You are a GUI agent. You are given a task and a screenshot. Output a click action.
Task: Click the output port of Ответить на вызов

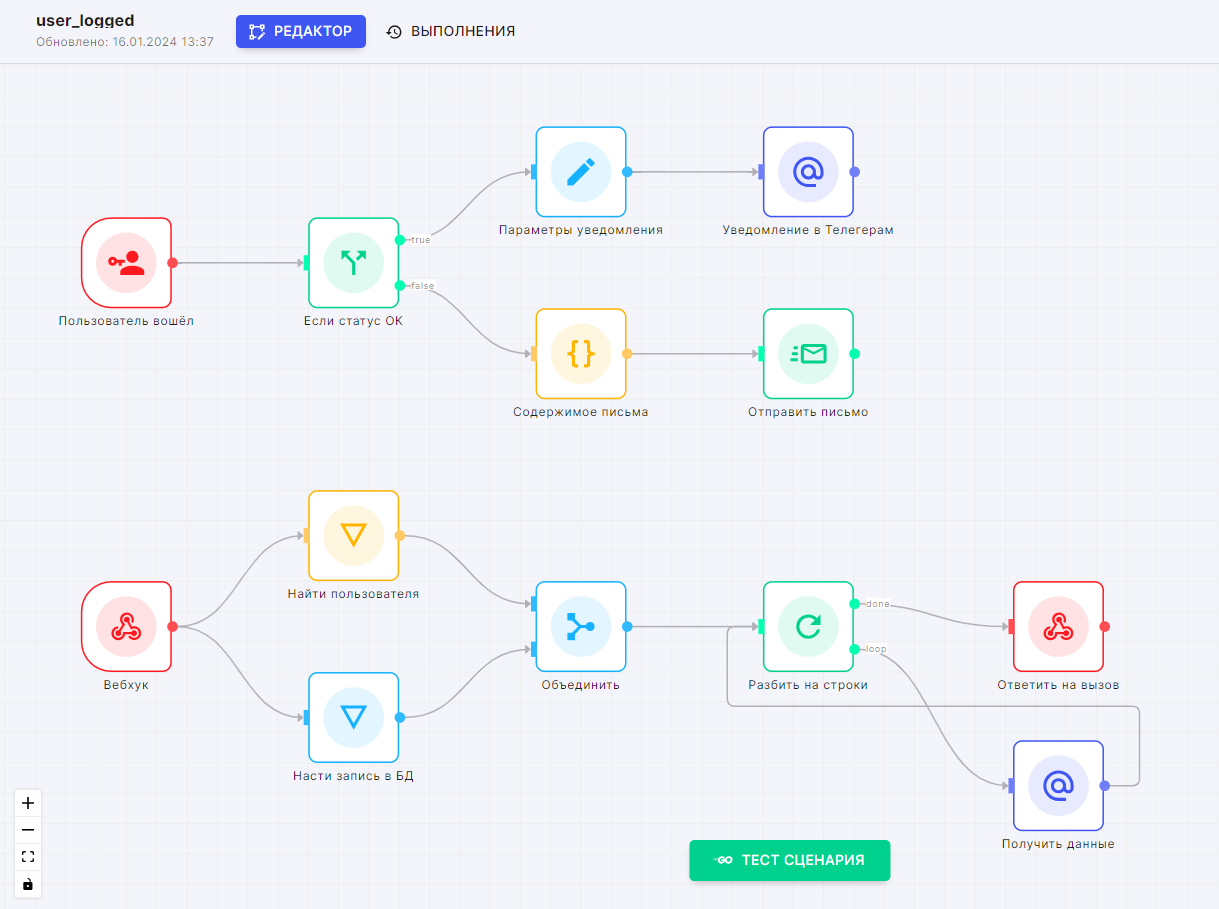tap(1104, 627)
